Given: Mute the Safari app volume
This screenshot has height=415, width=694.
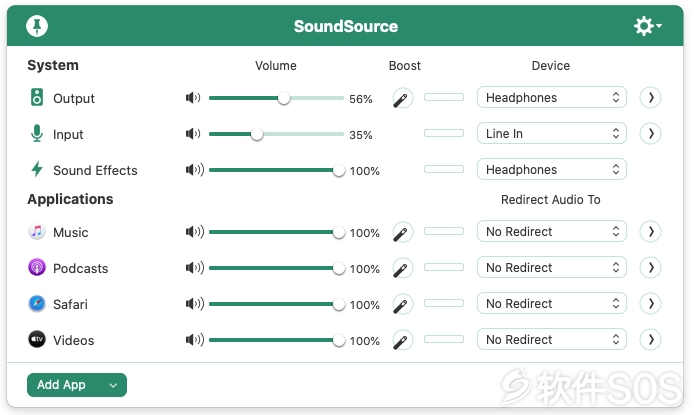Looking at the screenshot, I should coord(195,304).
